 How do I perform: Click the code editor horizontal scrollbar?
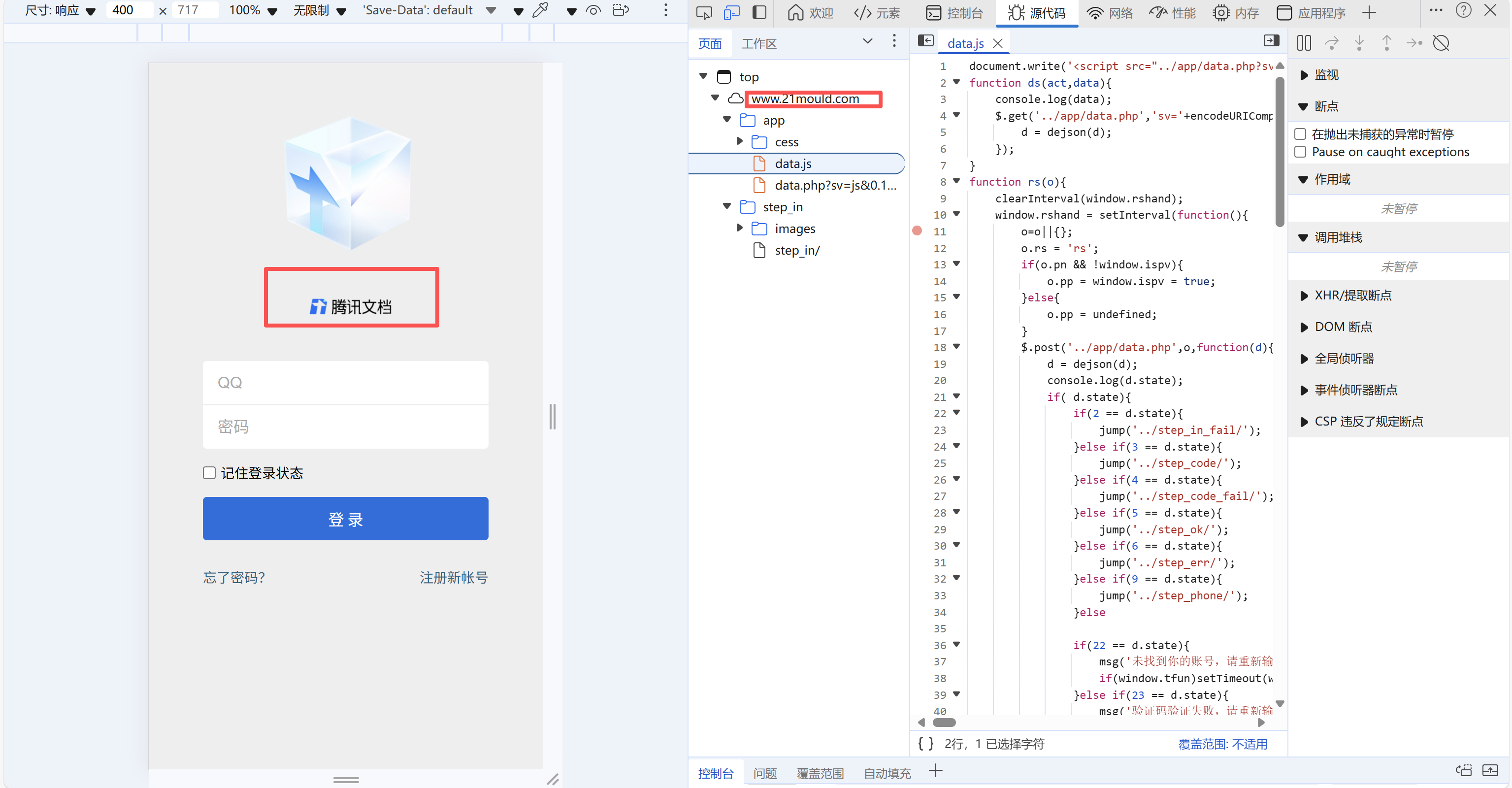(945, 722)
